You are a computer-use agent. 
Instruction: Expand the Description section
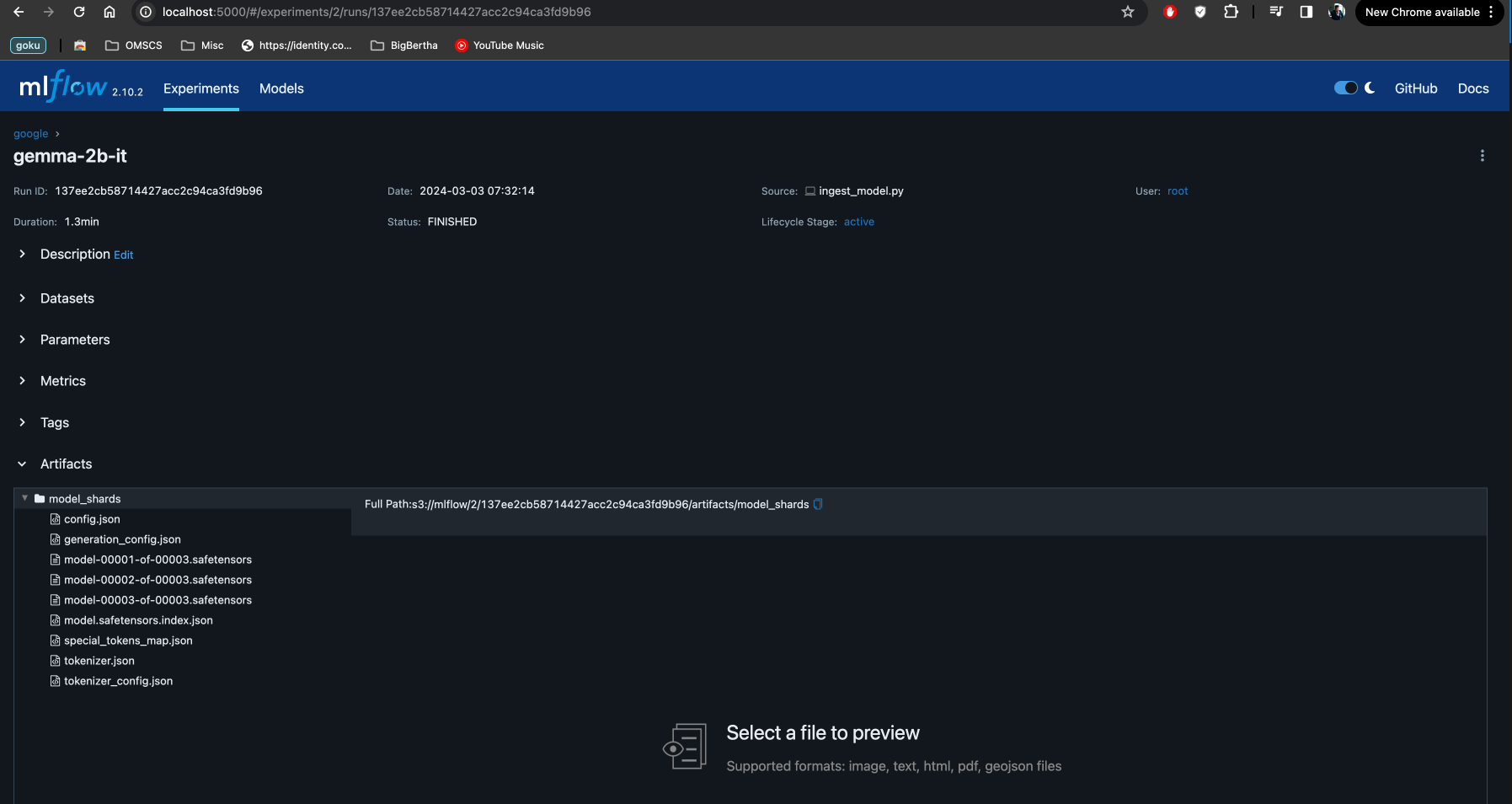(22, 254)
